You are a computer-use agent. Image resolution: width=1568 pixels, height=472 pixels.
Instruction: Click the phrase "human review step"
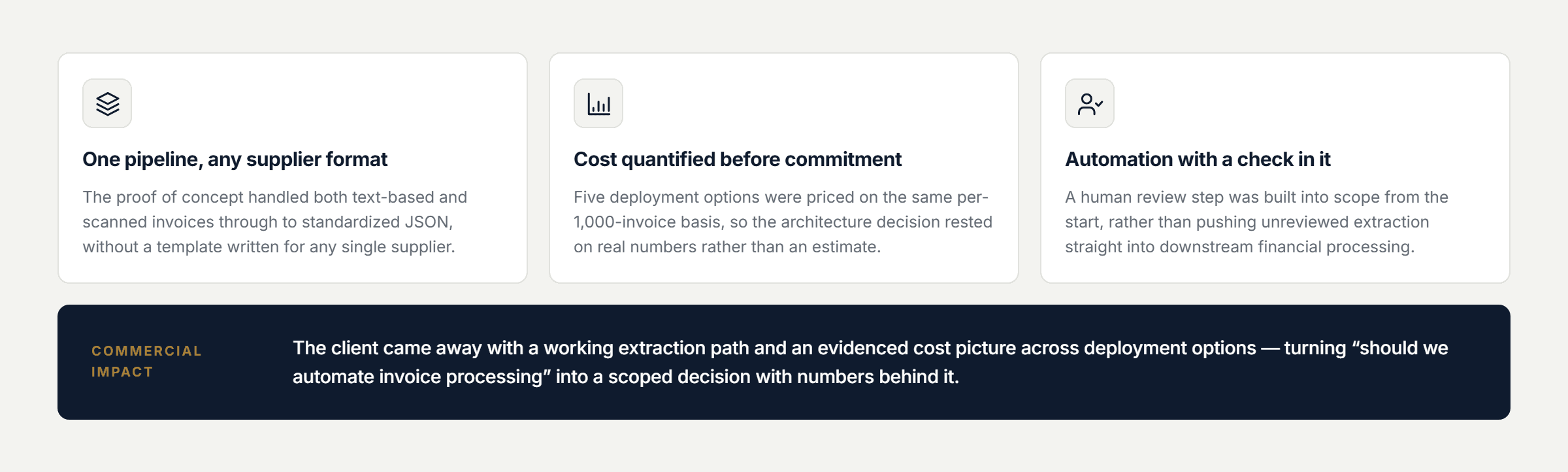[x=1151, y=197]
